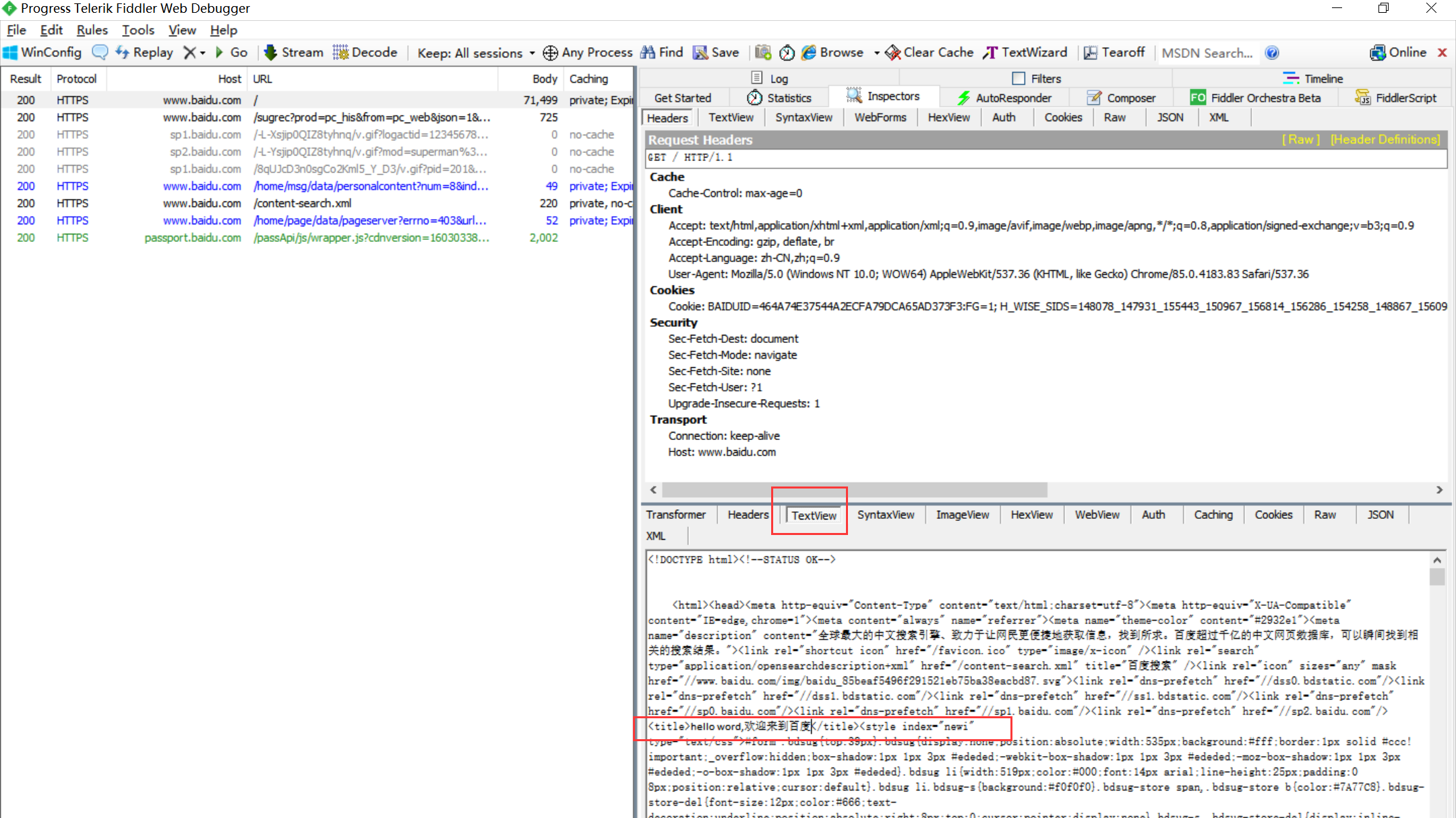
Task: Click the camera screenshot icon
Action: pos(763,53)
